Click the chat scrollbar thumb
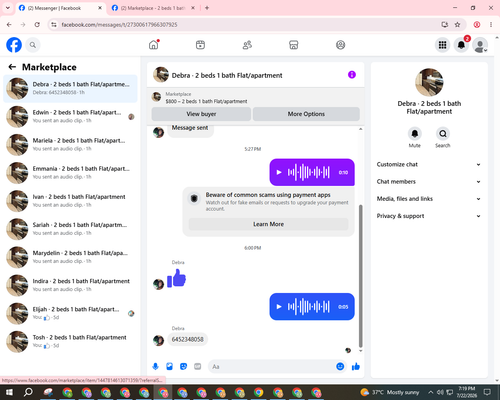The width and height of the screenshot is (500, 400). 360,276
